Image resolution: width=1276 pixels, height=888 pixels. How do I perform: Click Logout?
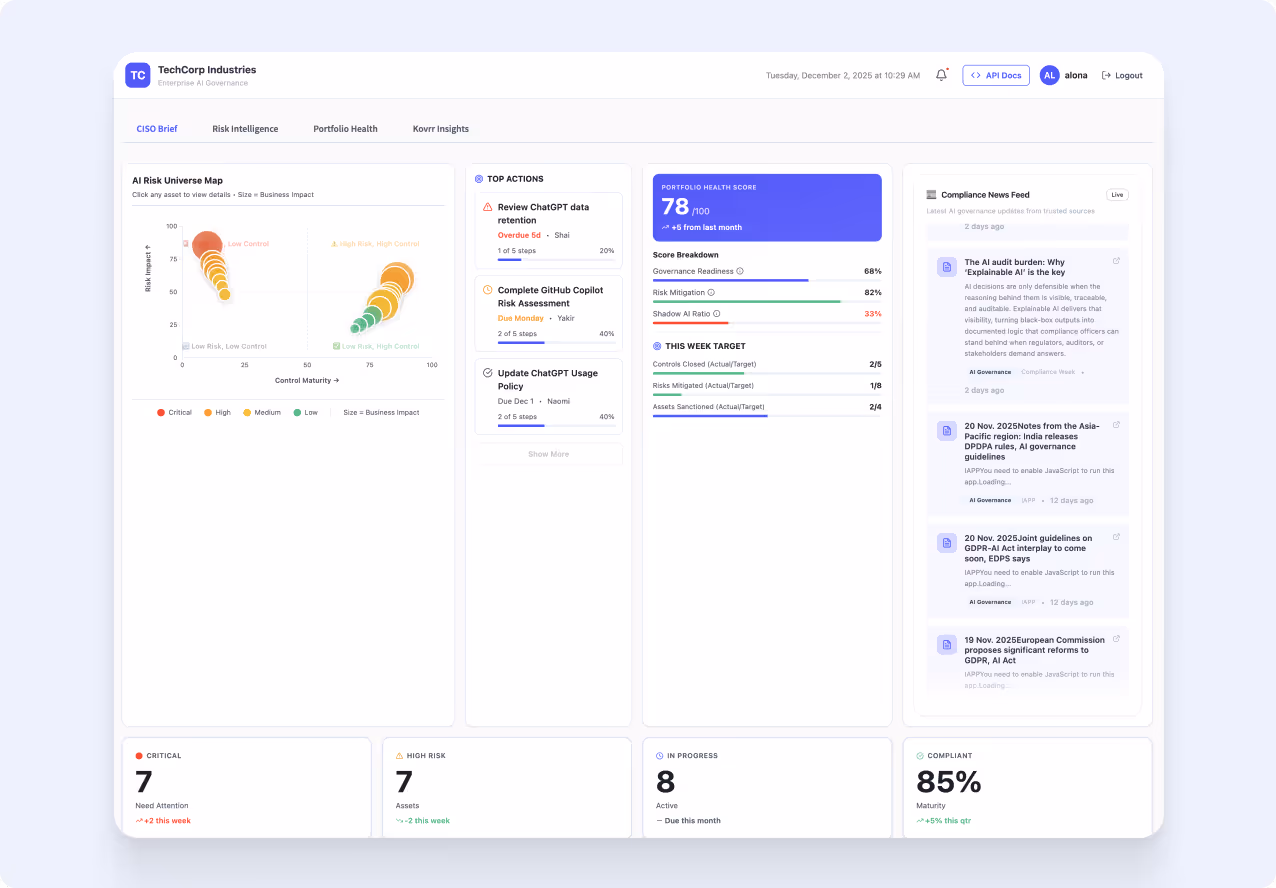click(x=1121, y=75)
